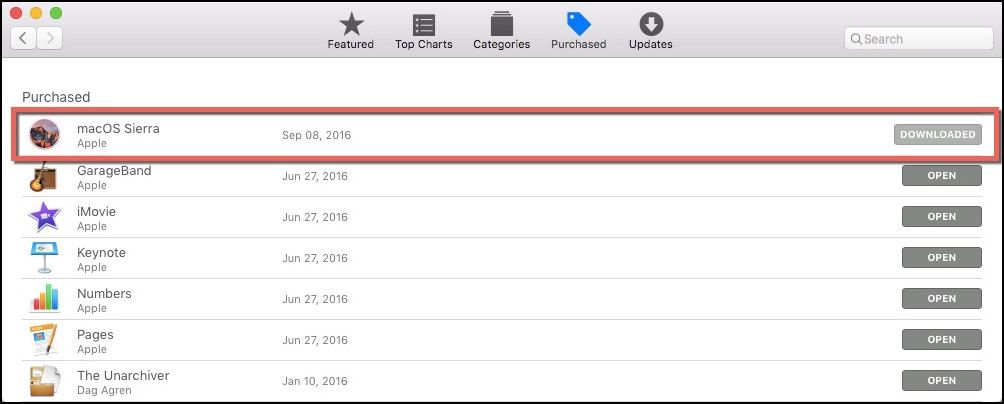The image size is (1004, 404).
Task: Switch to Top Charts section
Action: pyautogui.click(x=424, y=32)
